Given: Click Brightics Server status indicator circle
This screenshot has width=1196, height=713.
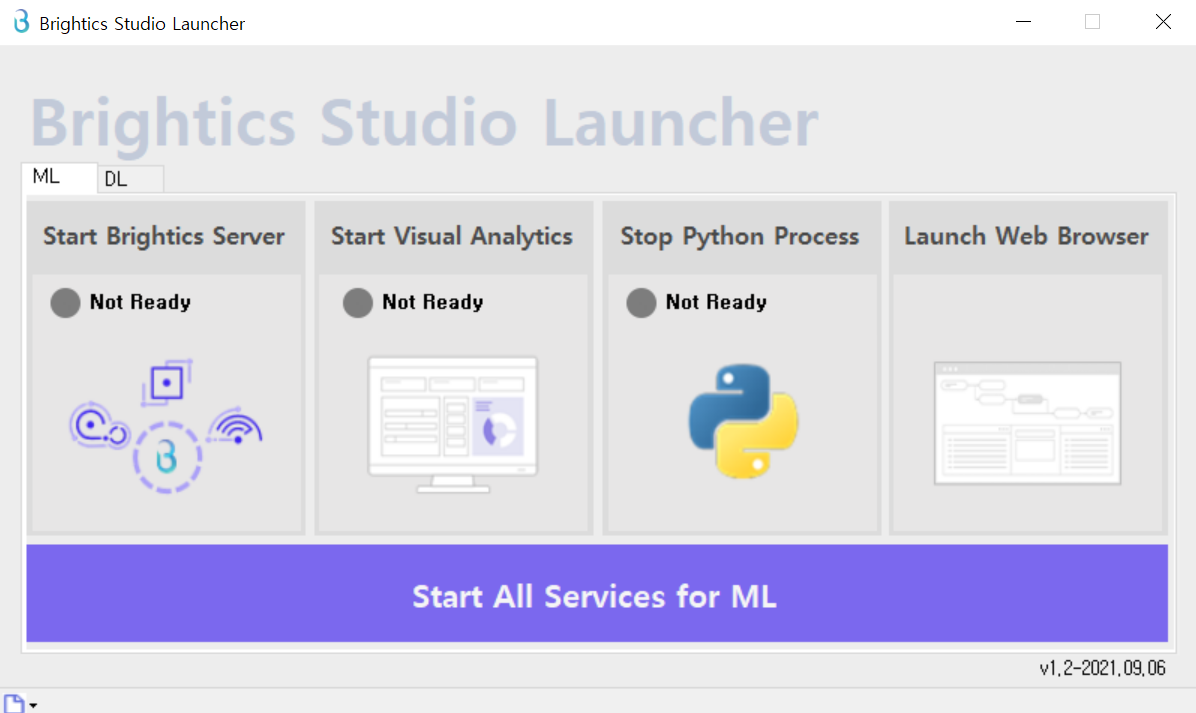Looking at the screenshot, I should point(66,303).
